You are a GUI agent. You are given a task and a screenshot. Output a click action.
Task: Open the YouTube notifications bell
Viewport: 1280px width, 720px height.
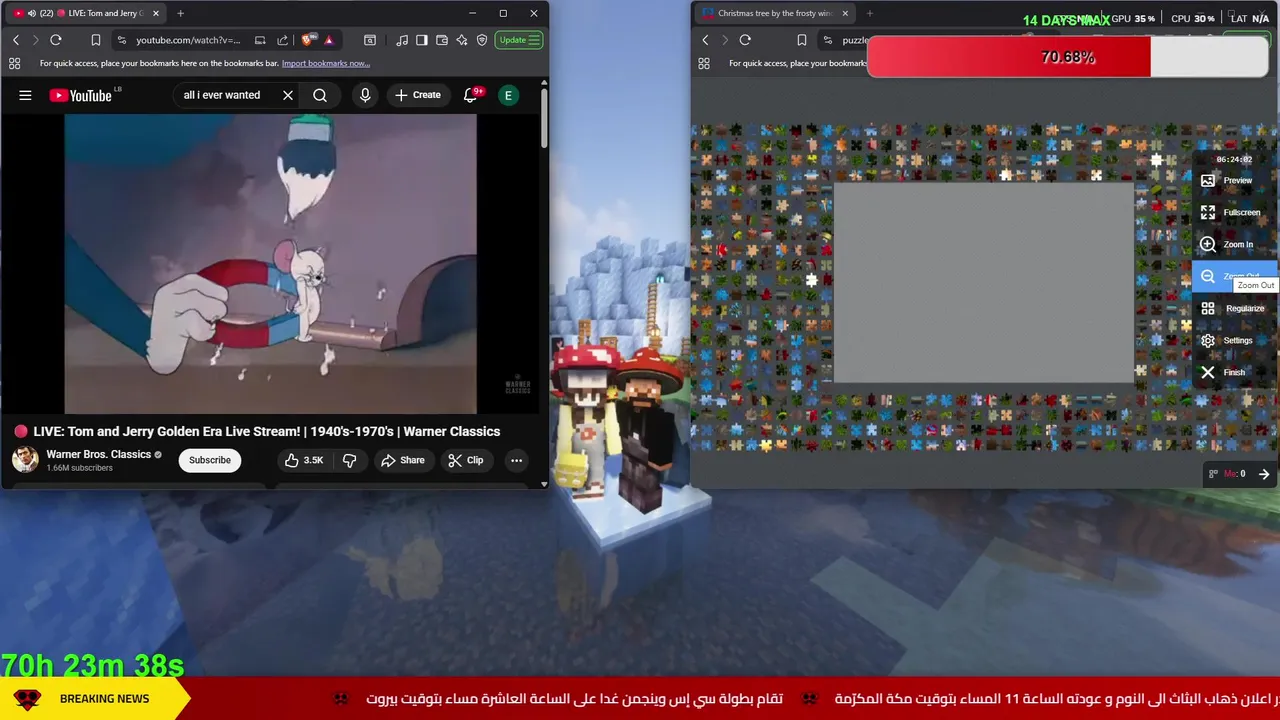pos(471,95)
